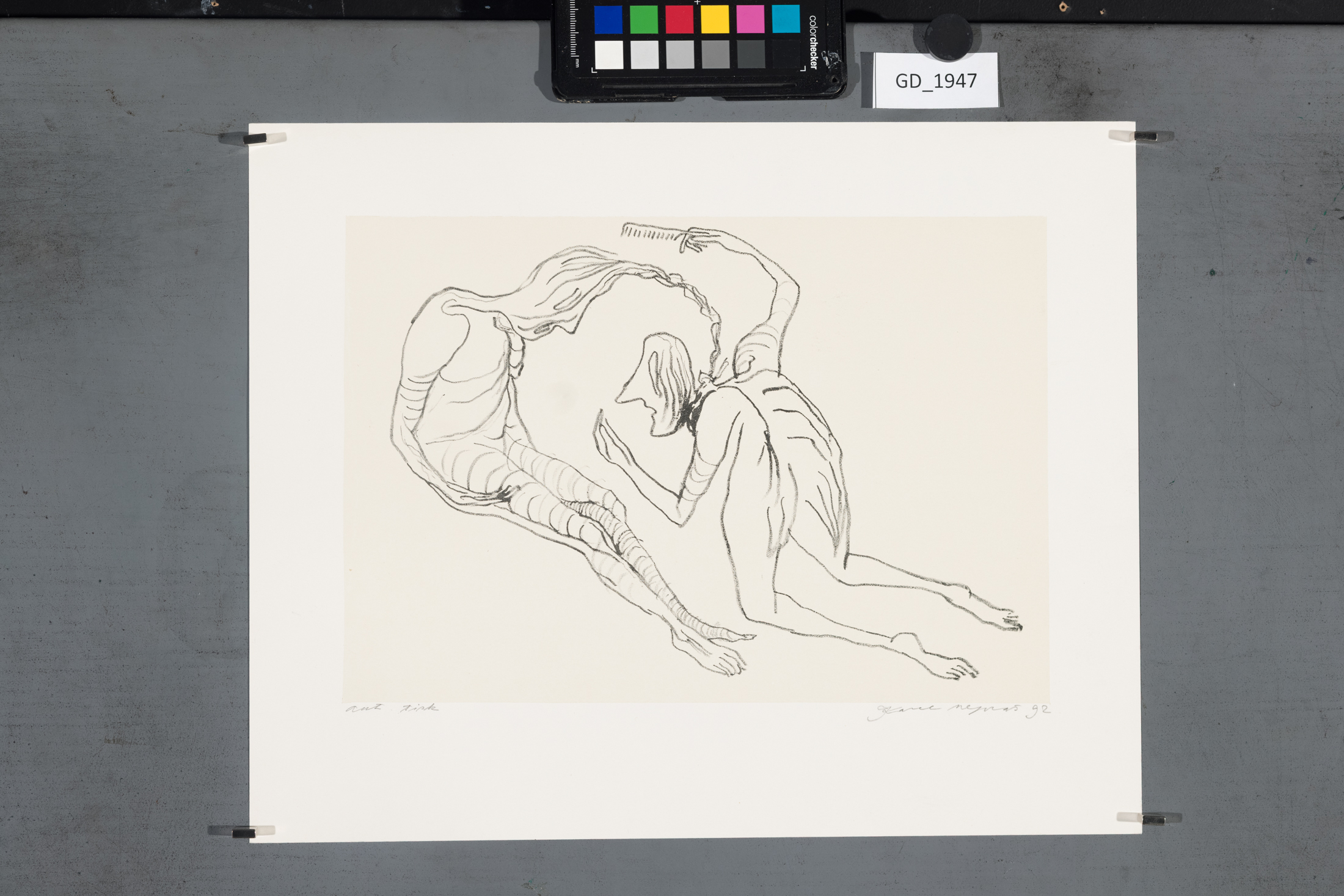Click the white grayscale patch
Viewport: 1344px width, 896px height.
click(x=608, y=55)
